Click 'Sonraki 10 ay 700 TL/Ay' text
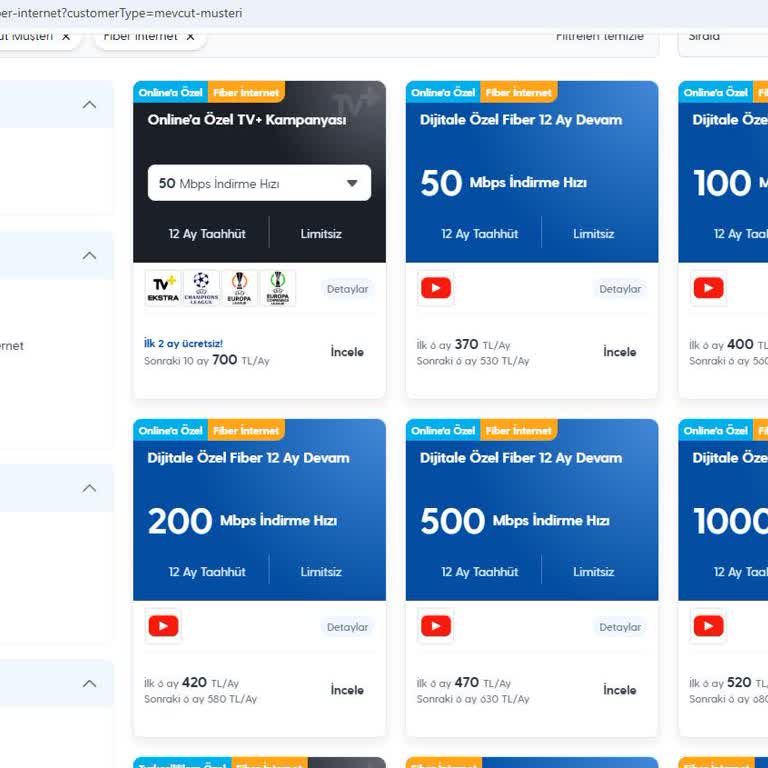Screen dimensions: 768x768 pos(207,360)
